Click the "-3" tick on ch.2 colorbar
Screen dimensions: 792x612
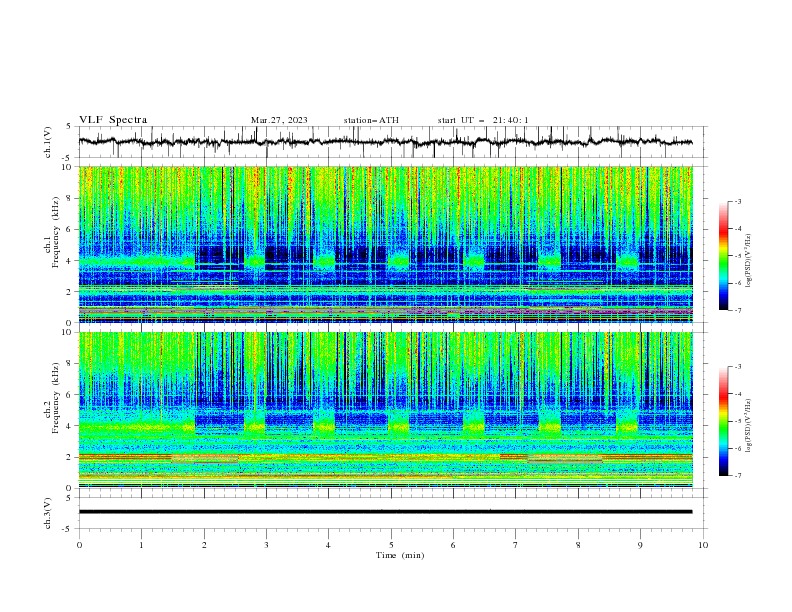tap(738, 367)
